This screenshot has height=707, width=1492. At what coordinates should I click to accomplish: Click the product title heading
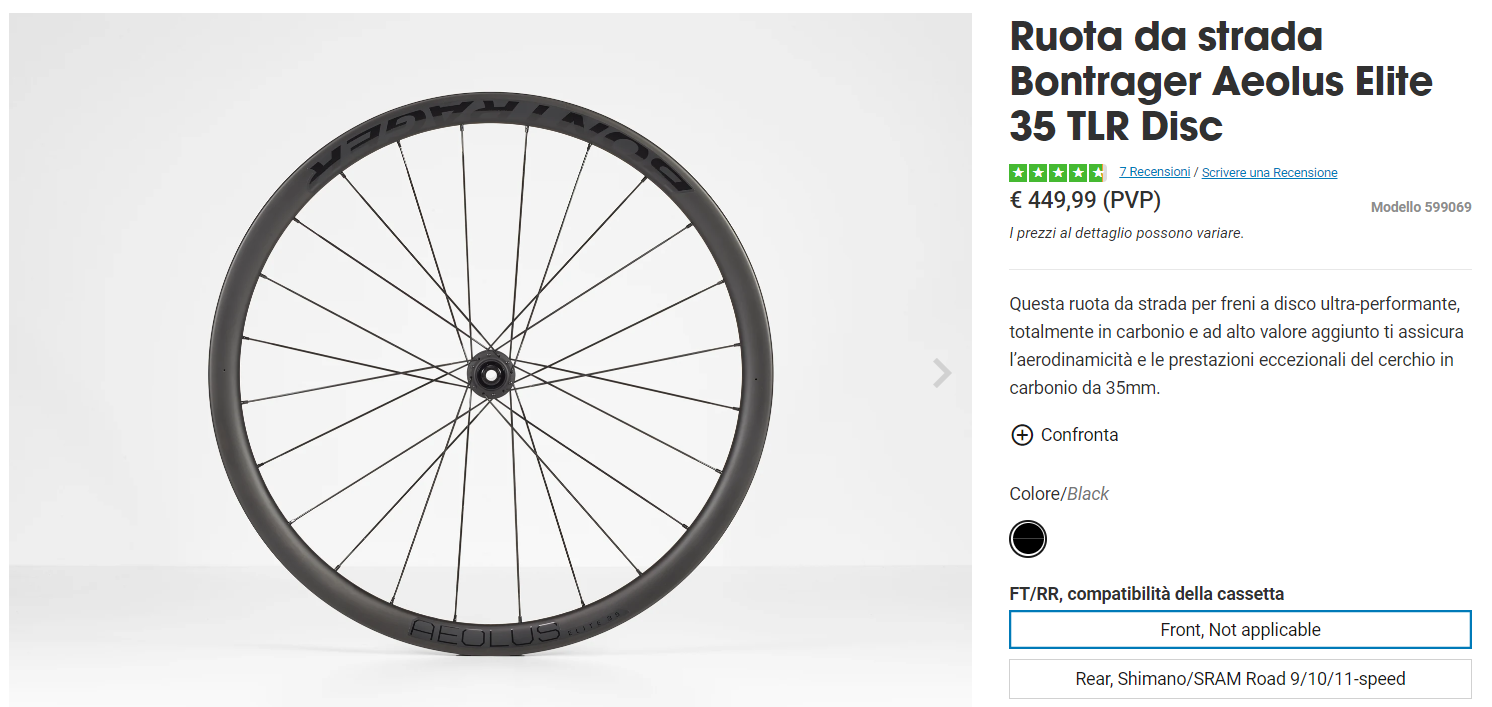click(1220, 81)
